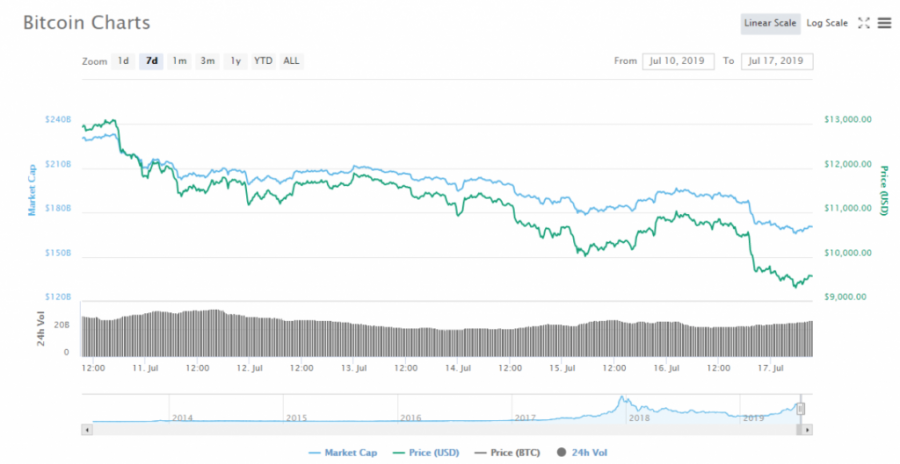Set zoom to 1d
Image resolution: width=900 pixels, height=464 pixels.
coord(123,61)
